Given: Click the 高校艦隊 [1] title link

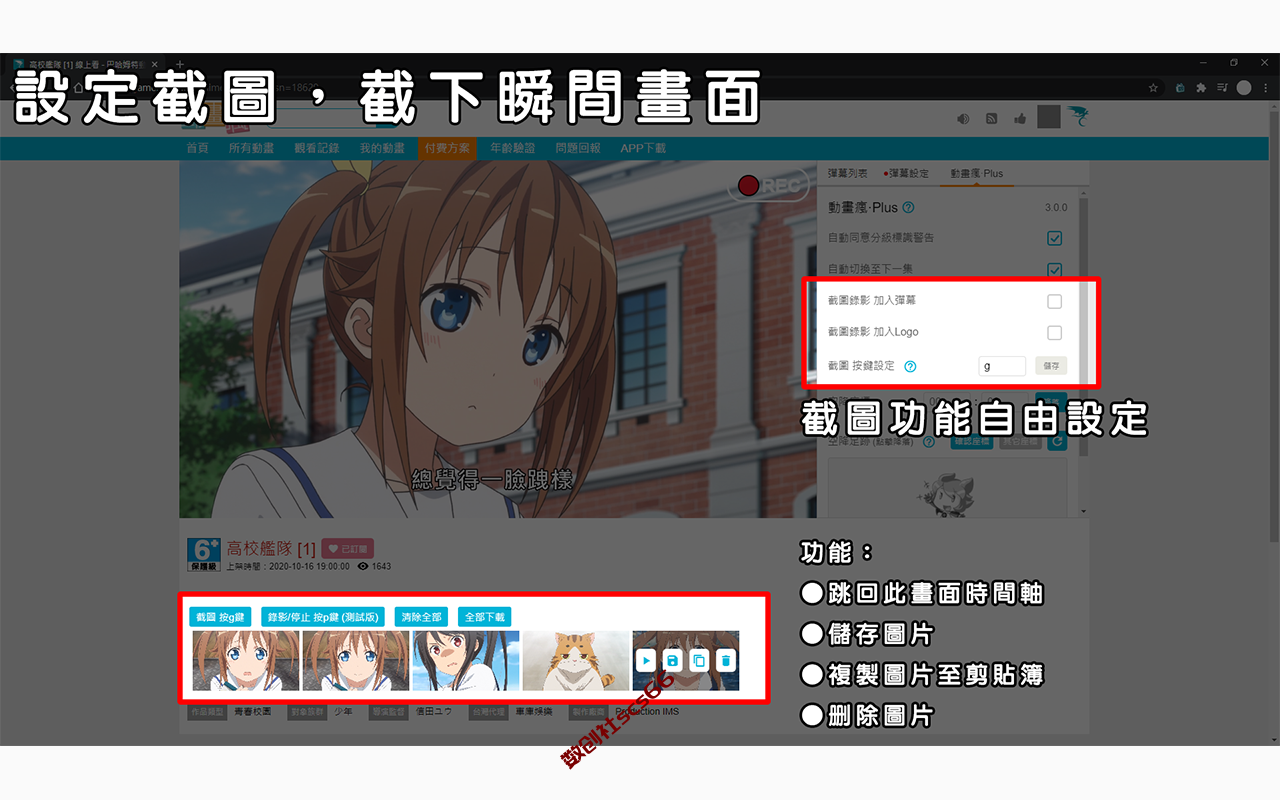Looking at the screenshot, I should (271, 549).
